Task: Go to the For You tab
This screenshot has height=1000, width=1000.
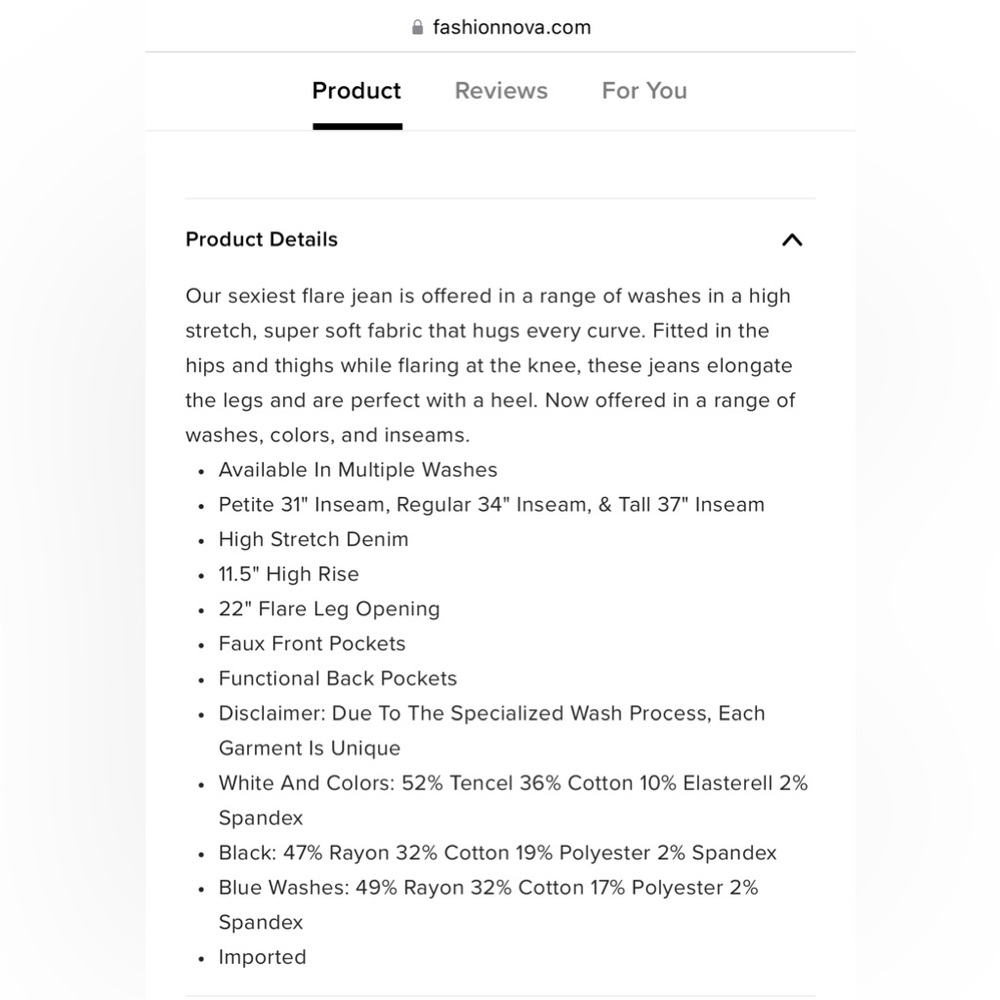Action: coord(644,91)
